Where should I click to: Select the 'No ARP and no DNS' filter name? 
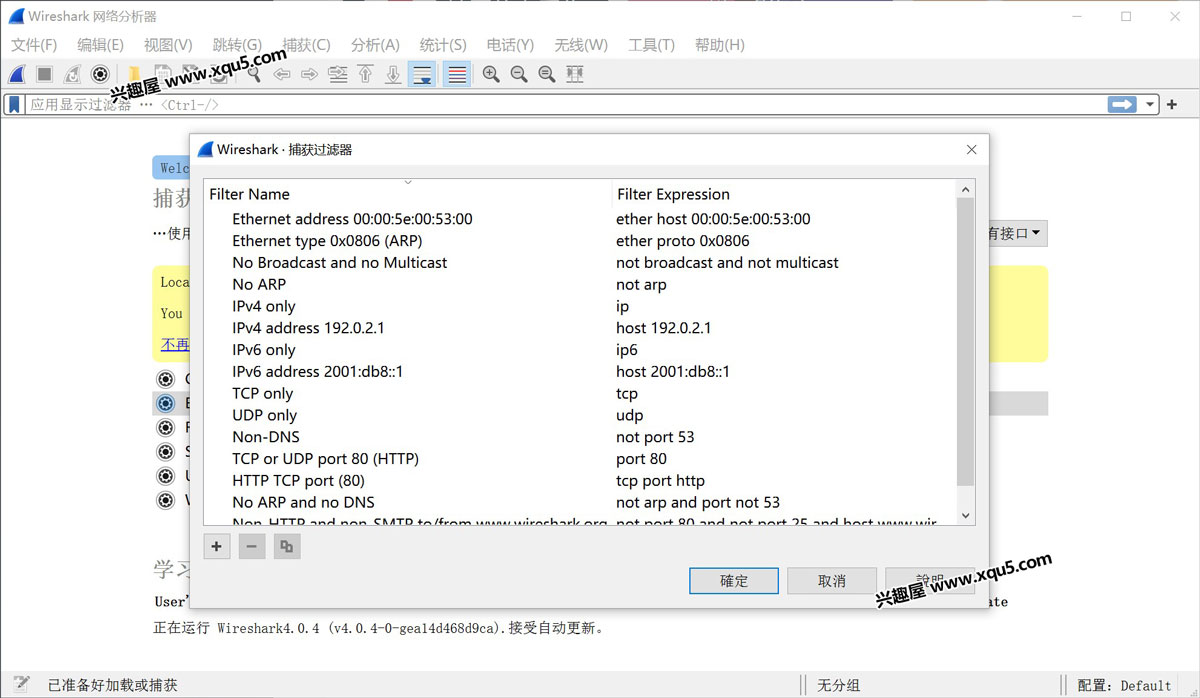click(x=303, y=503)
